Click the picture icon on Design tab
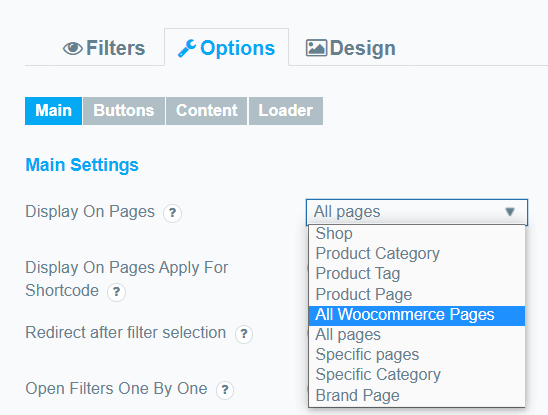 316,48
